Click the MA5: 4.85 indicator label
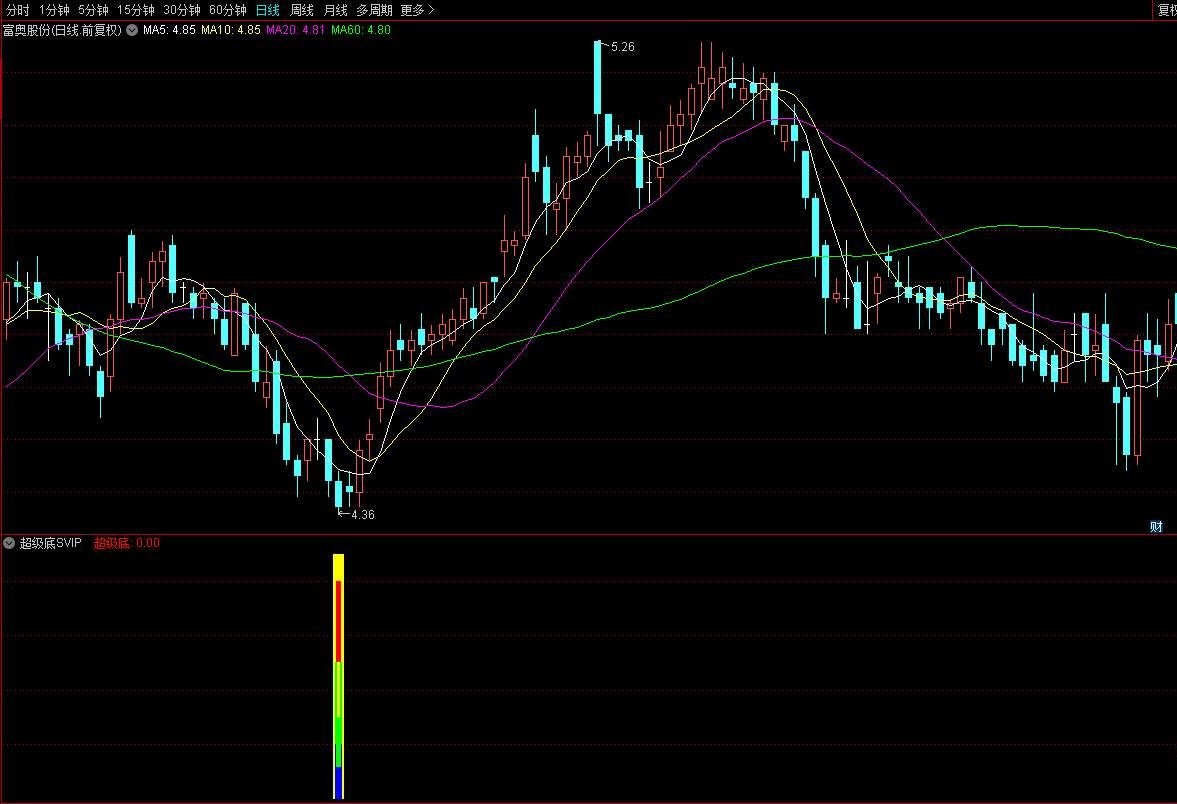Screen dimensions: 1177x804 (169, 30)
